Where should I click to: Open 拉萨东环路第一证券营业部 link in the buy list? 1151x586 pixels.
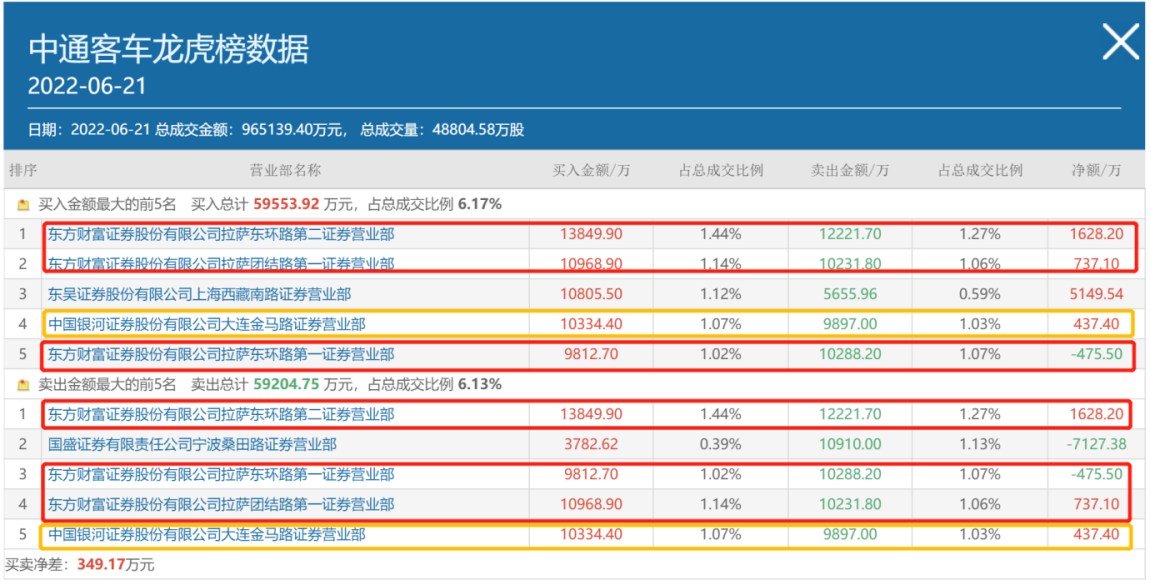221,354
